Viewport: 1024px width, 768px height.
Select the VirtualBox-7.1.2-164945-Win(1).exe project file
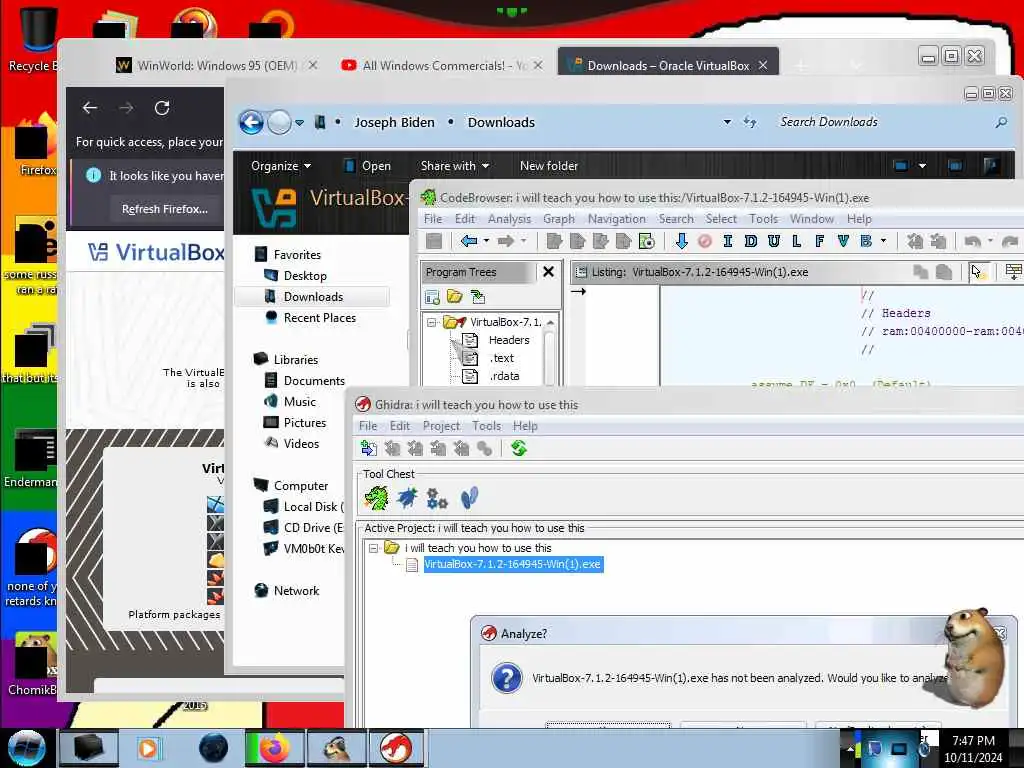(513, 564)
